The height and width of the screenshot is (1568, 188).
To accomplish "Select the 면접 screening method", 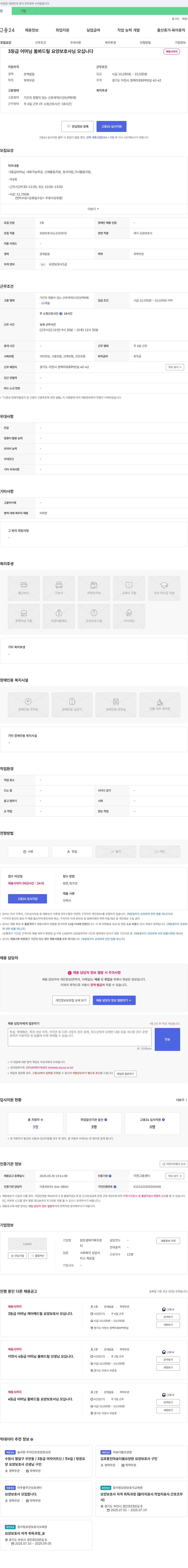I will point(72,852).
